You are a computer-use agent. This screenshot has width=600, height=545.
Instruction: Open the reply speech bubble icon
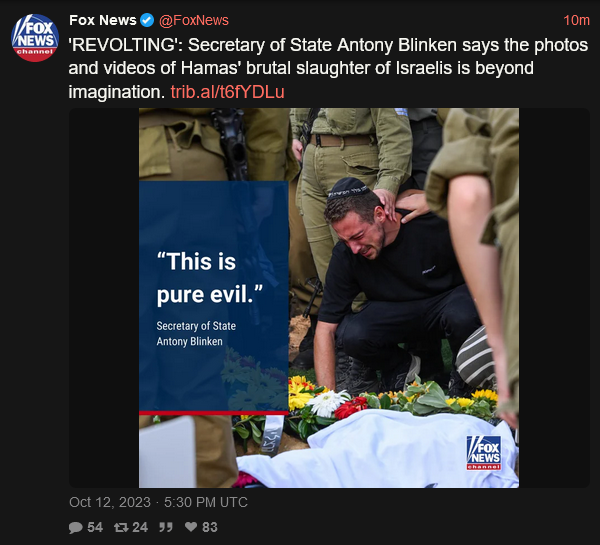point(75,527)
